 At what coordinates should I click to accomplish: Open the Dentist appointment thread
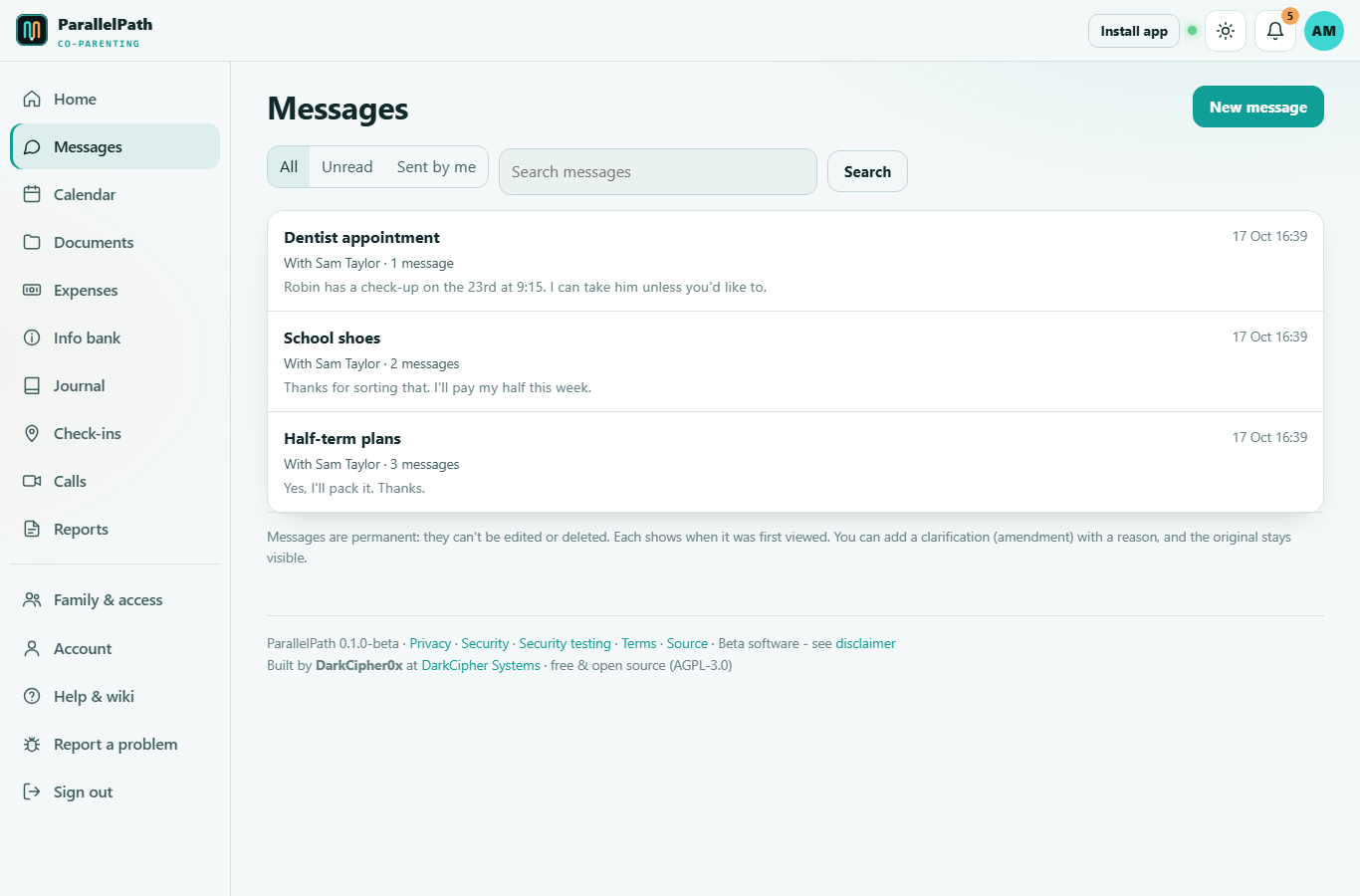[795, 261]
